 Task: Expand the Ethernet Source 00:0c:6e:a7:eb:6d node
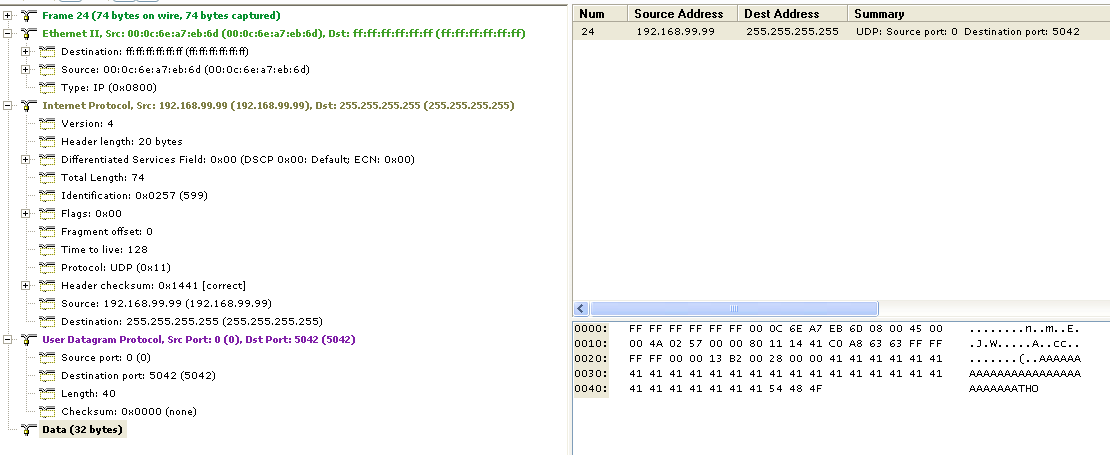pyautogui.click(x=25, y=69)
